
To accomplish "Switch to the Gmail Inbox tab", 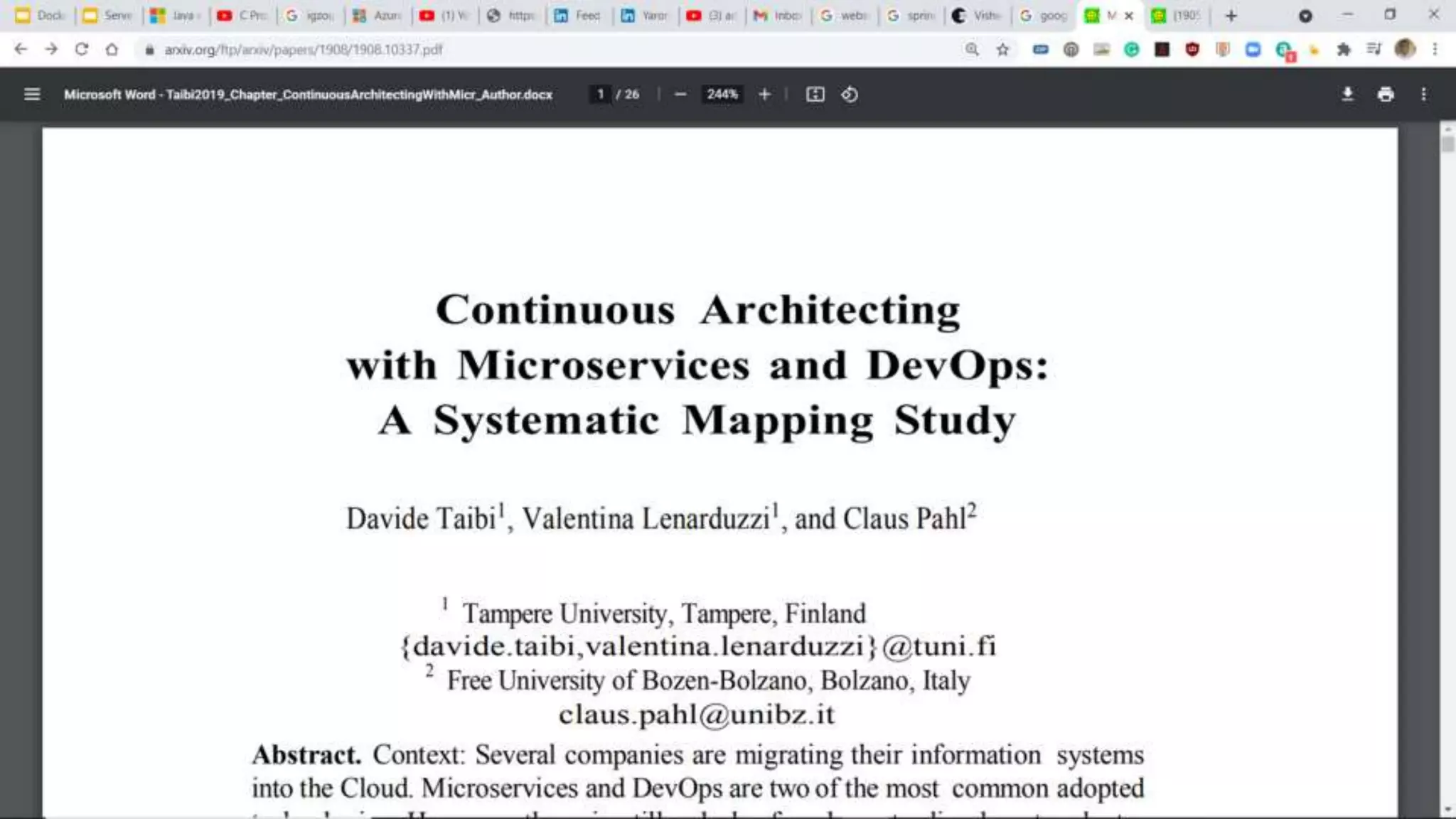I will [x=778, y=15].
